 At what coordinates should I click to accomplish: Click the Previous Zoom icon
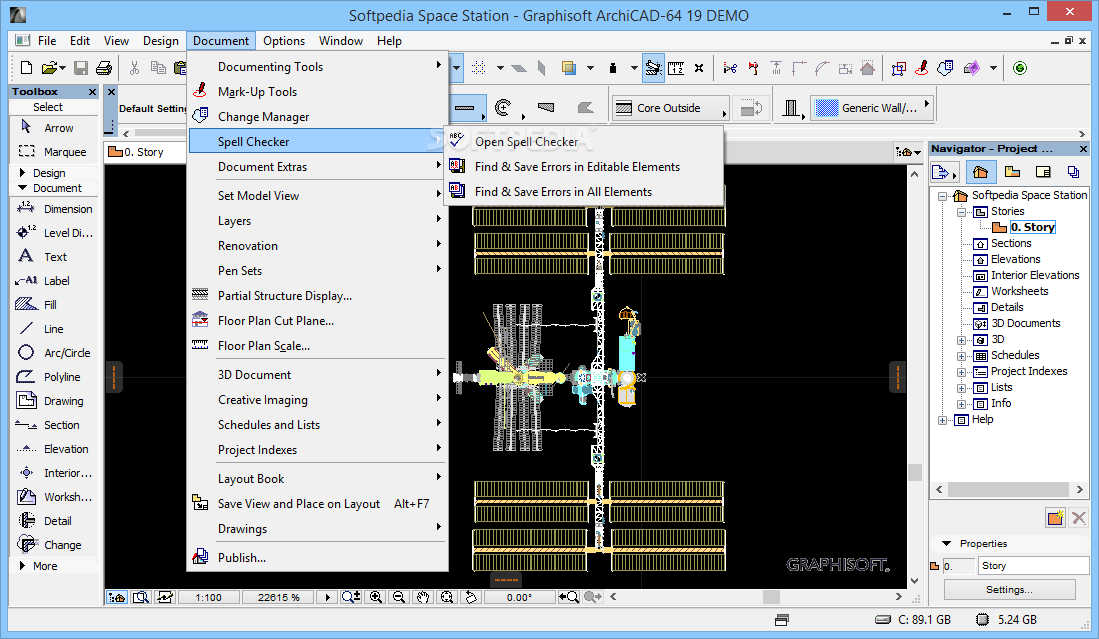point(569,597)
